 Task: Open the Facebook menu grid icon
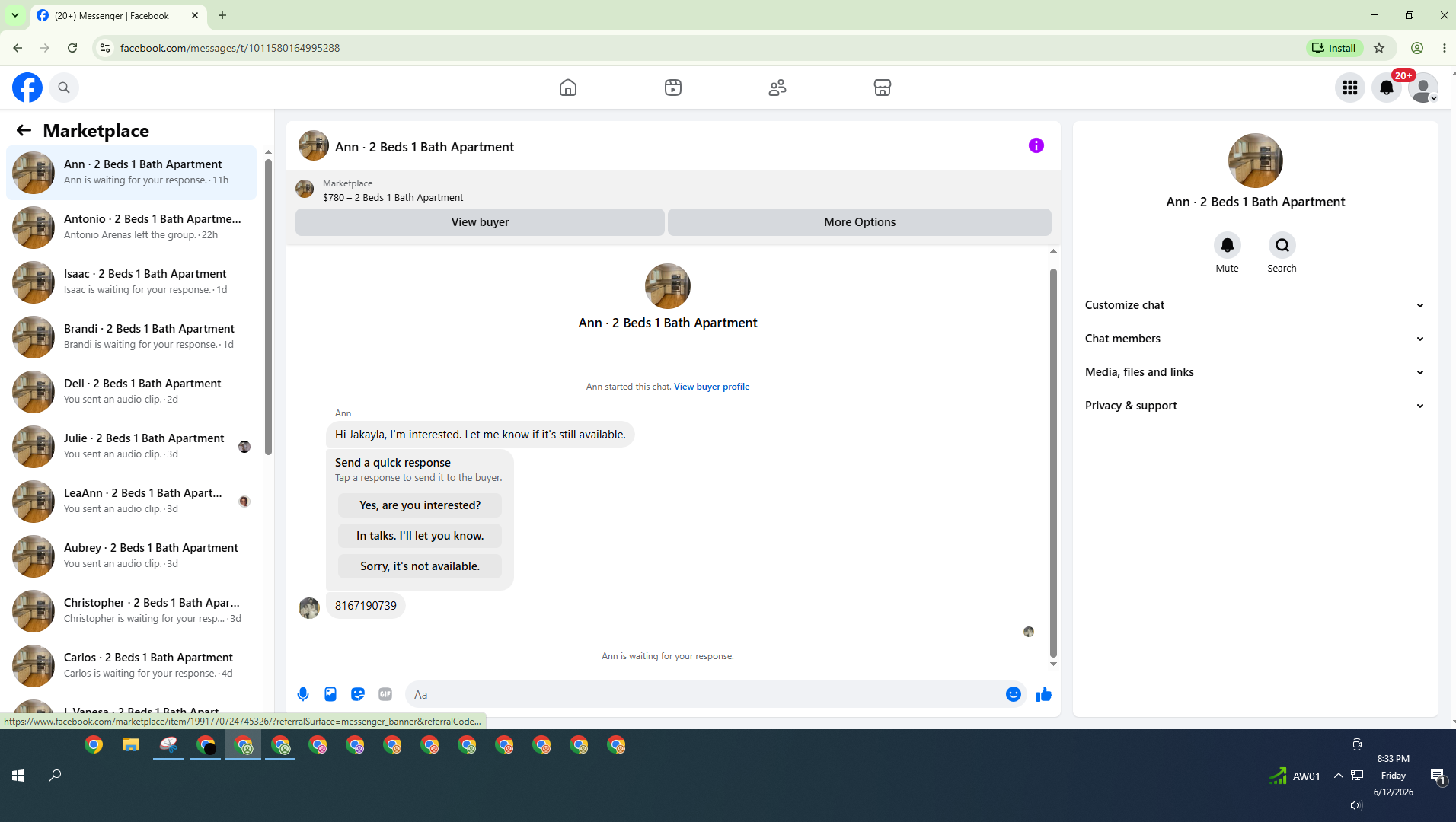(x=1350, y=88)
